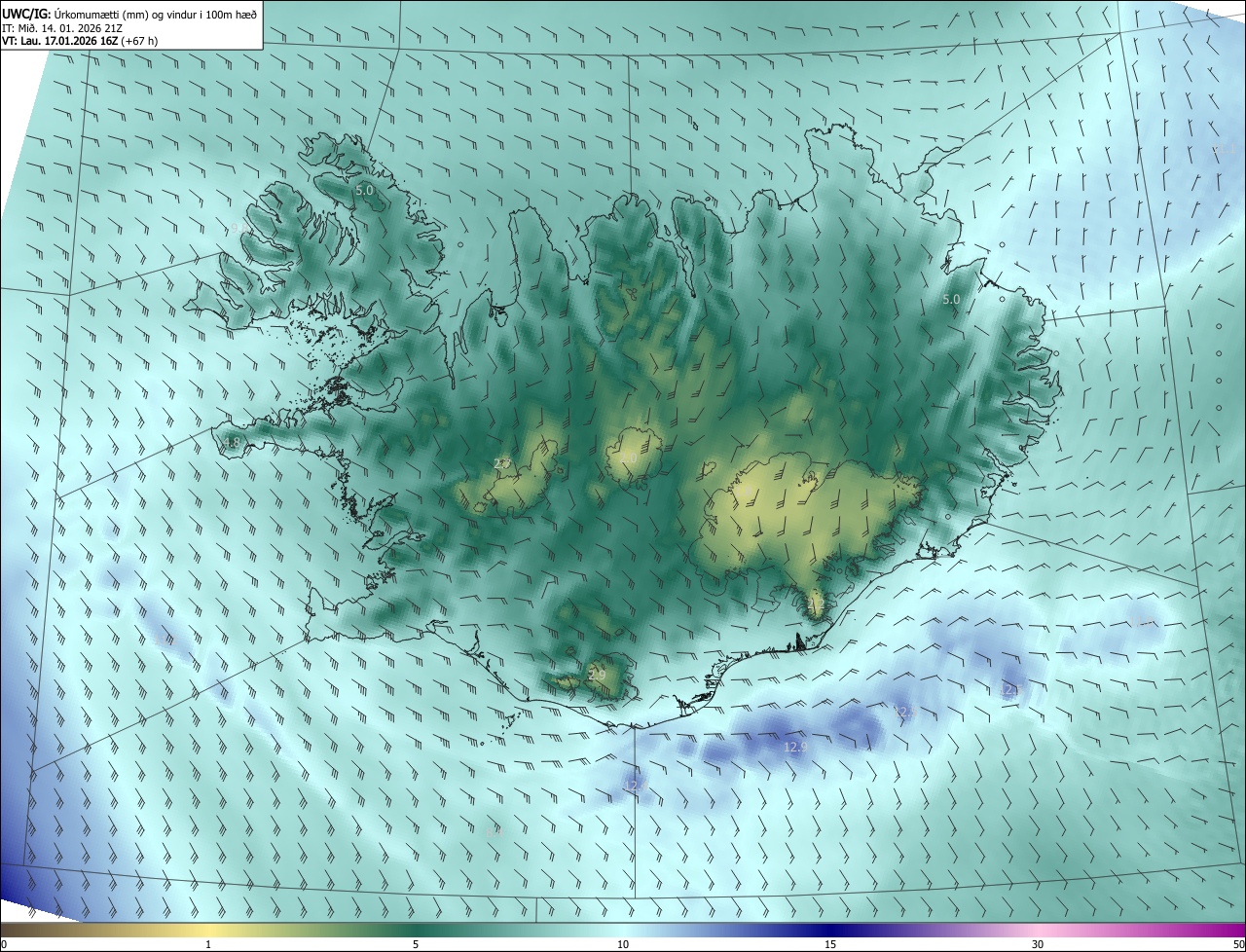Click the 2.7 value label on the map

coord(502,463)
